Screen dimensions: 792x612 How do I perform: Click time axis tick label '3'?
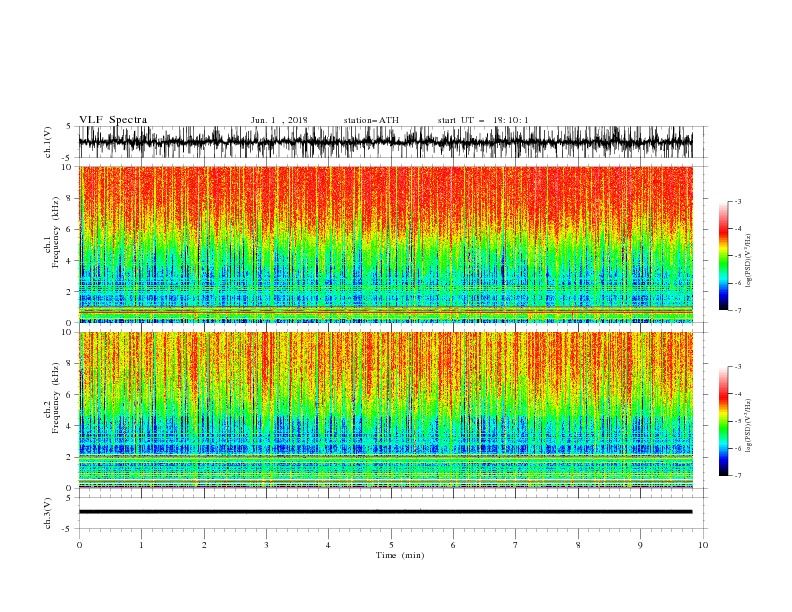click(266, 545)
